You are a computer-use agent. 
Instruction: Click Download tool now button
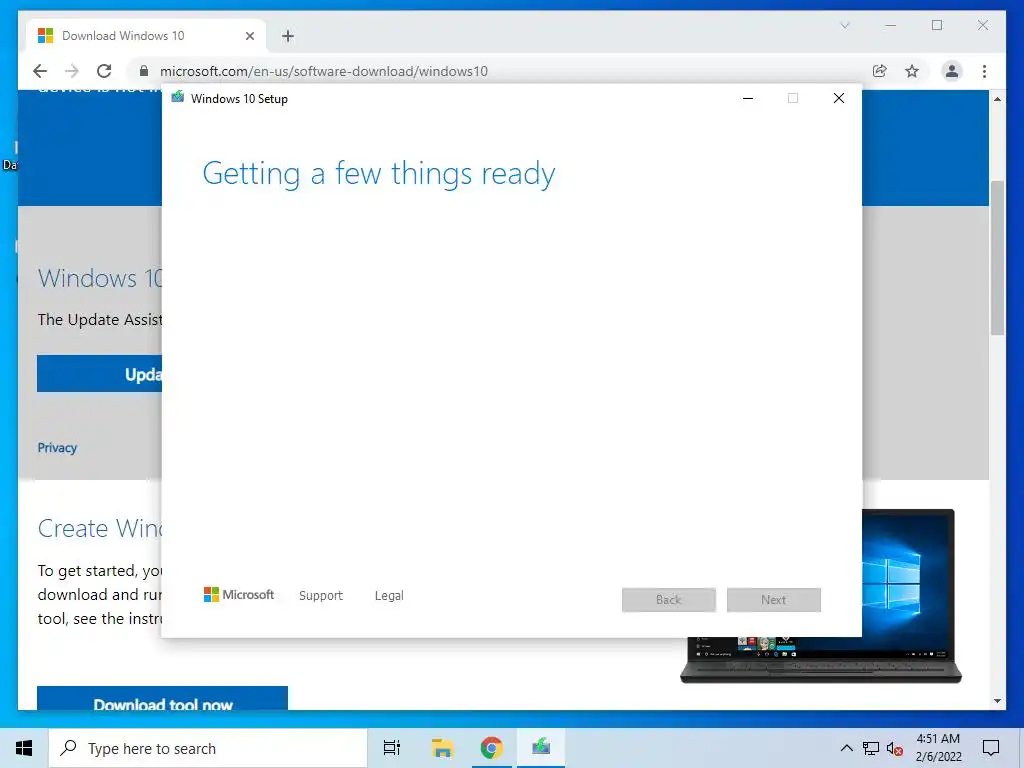click(163, 698)
